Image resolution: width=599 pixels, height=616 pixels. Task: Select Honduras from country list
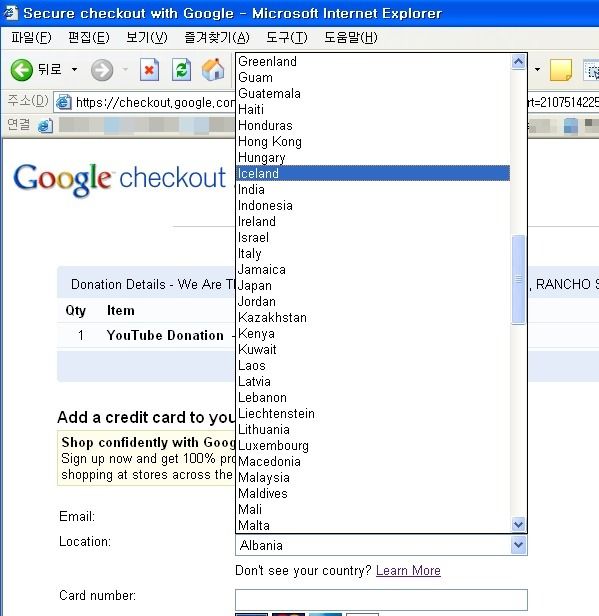pos(373,125)
